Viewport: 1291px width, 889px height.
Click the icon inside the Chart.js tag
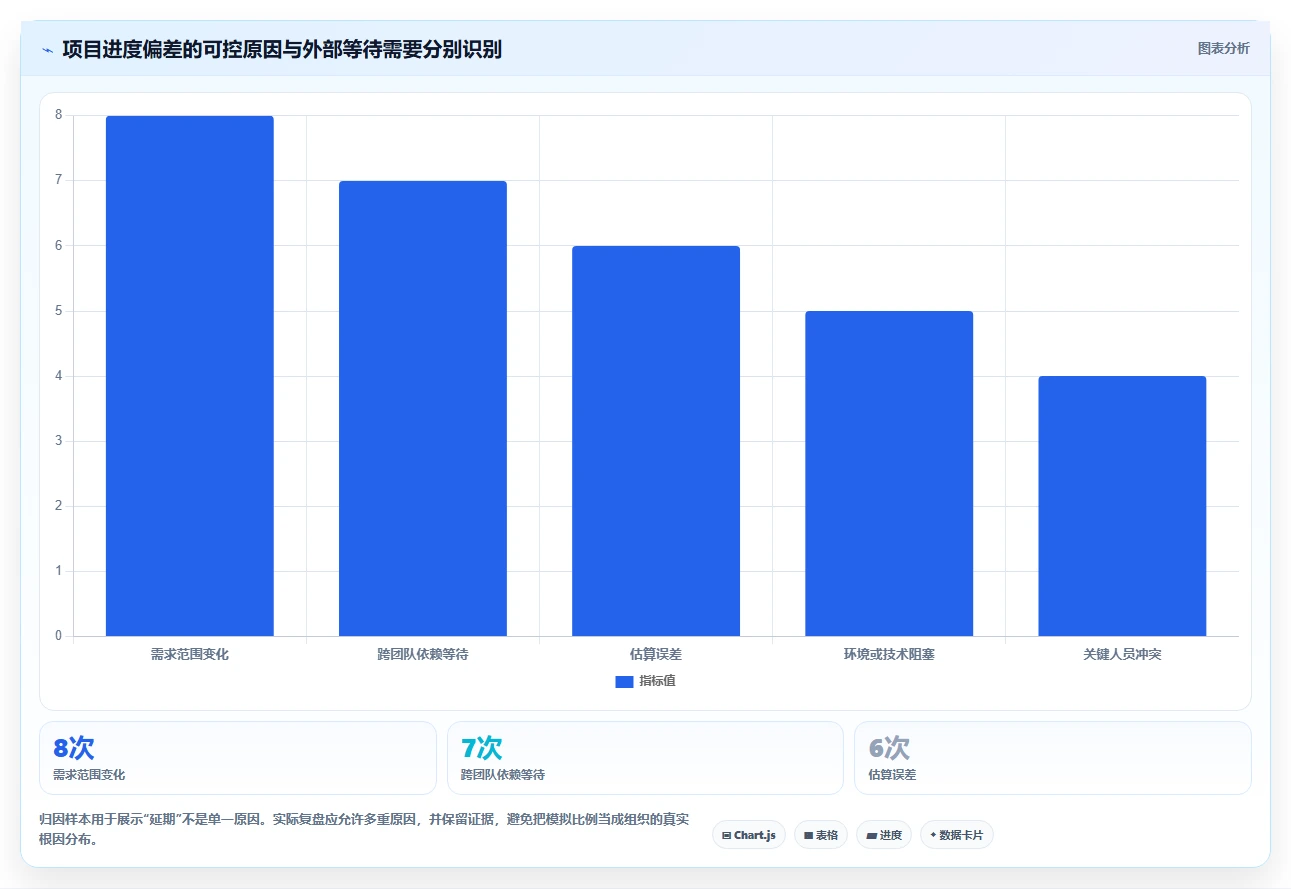[x=726, y=835]
